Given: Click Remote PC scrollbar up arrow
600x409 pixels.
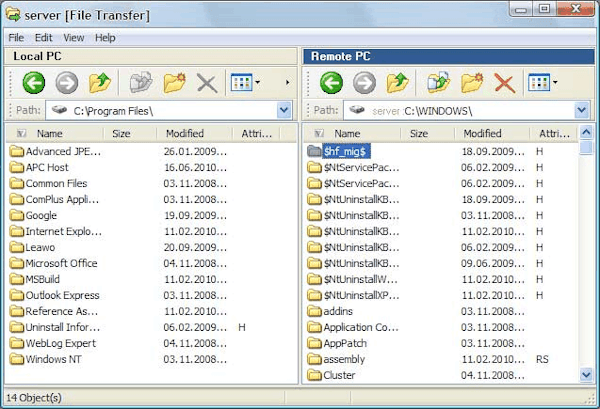Looking at the screenshot, I should 586,133.
